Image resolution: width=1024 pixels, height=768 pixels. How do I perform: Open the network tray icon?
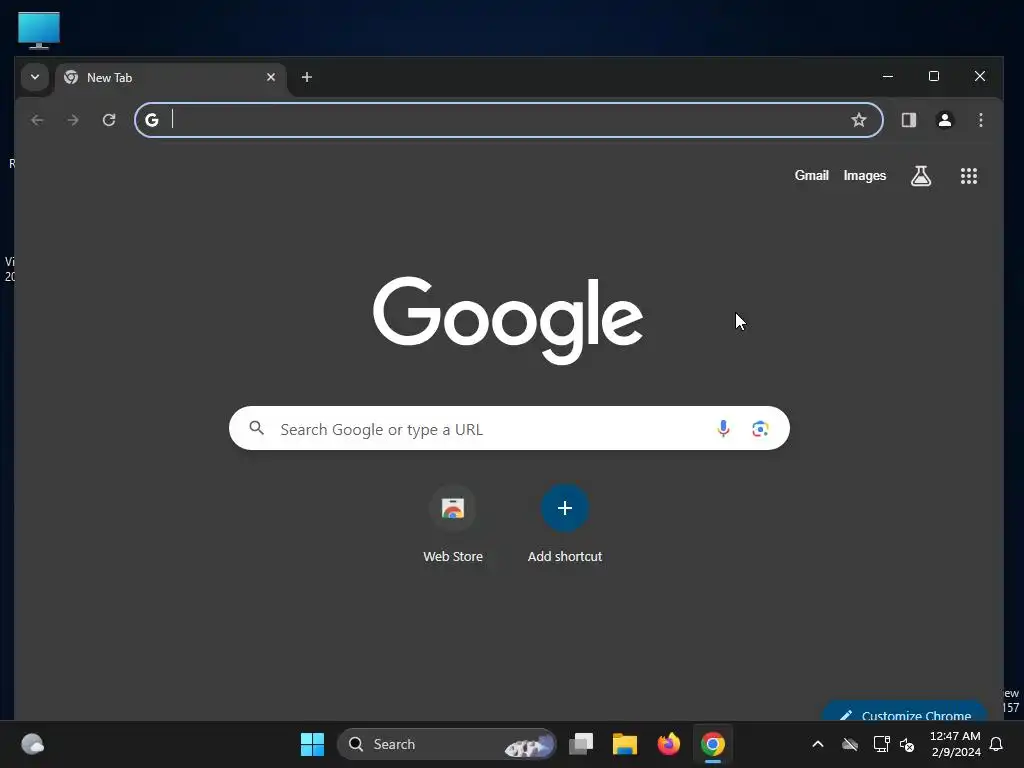tap(882, 744)
